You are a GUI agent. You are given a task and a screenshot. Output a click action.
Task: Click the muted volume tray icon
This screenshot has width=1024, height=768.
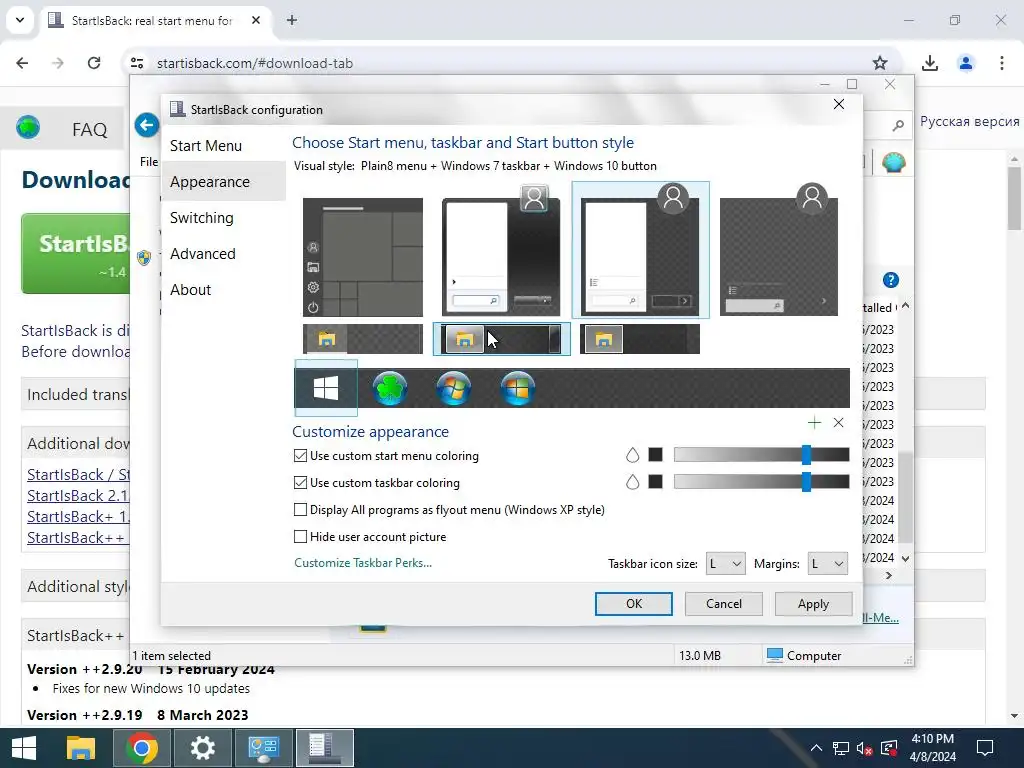[864, 748]
